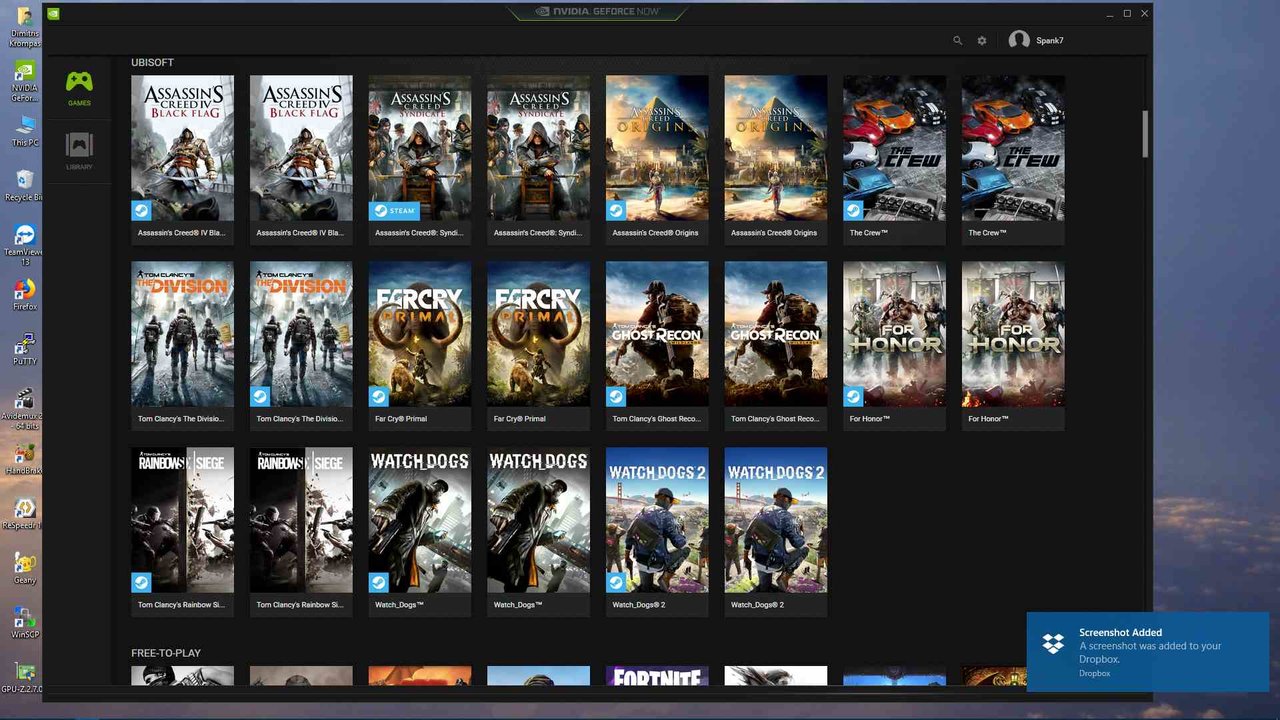Click Steam badge on Rainbow Six Siege cover
1280x720 pixels.
[x=141, y=583]
